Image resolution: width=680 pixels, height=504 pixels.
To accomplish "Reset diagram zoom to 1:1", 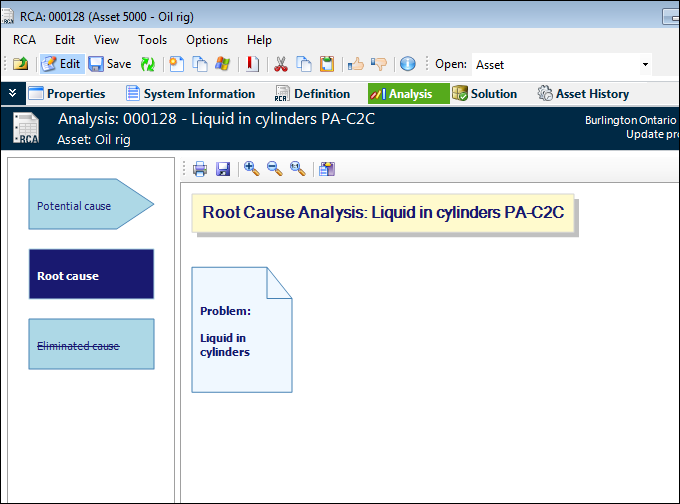I will click(298, 169).
